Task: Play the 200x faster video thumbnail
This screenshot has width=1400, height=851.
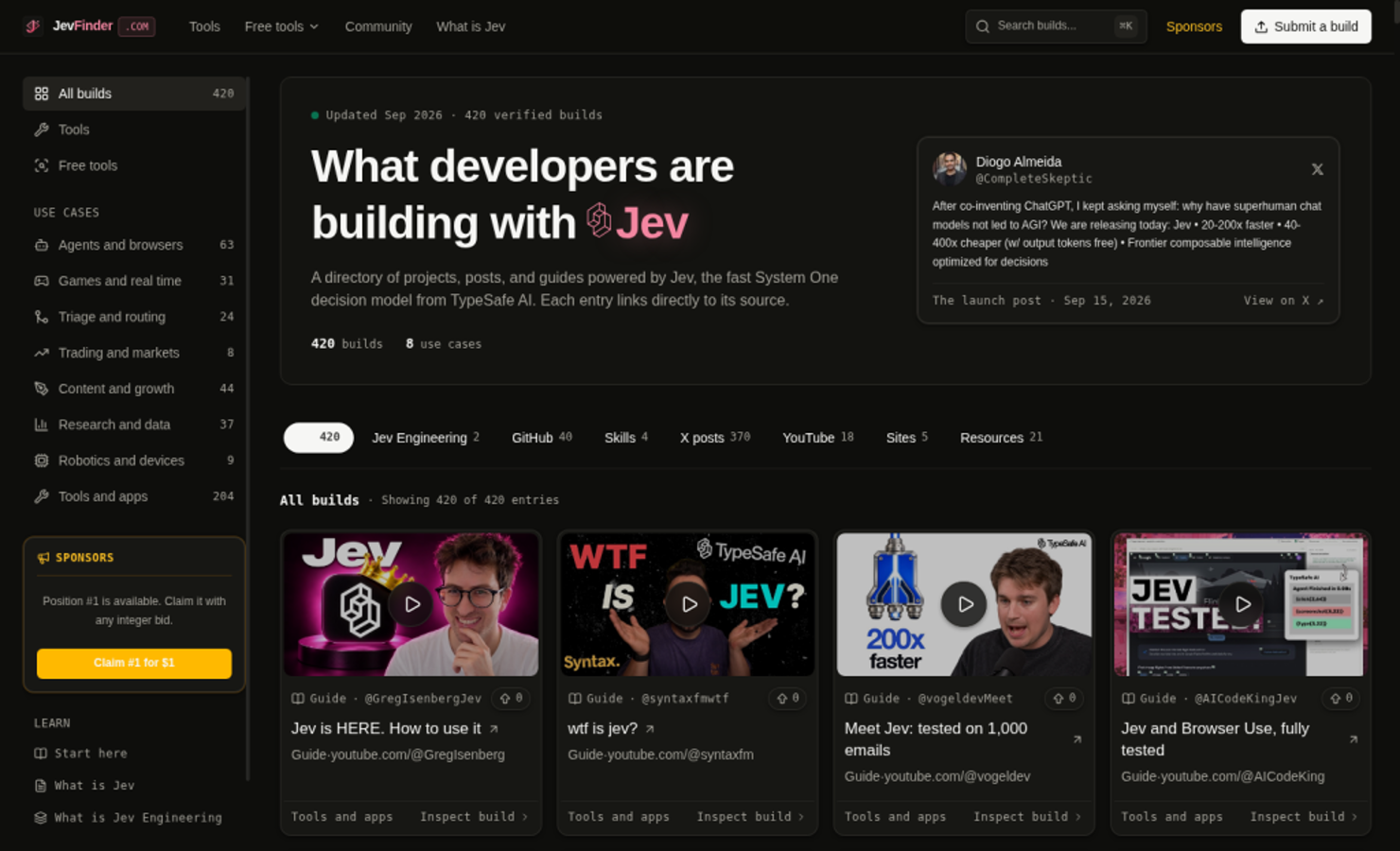Action: point(964,604)
